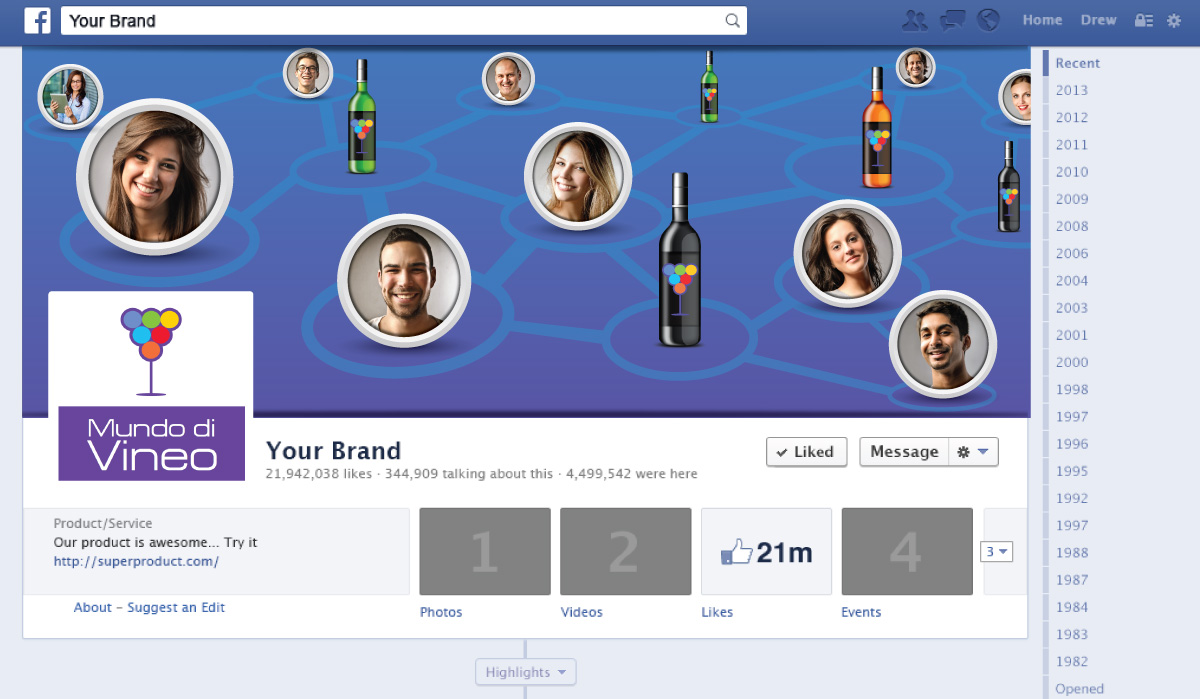Click the Message button

(x=903, y=451)
